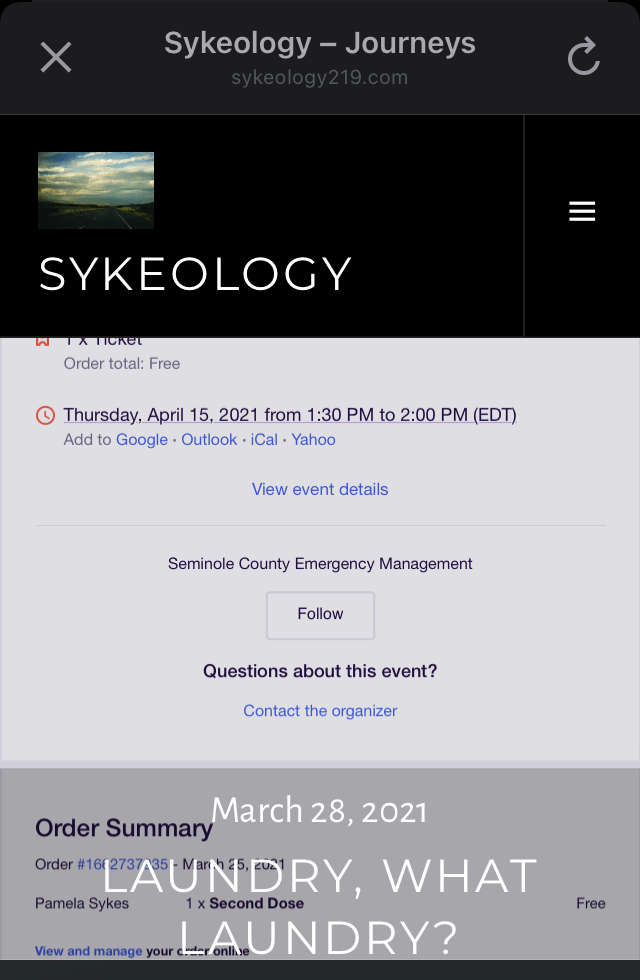
Task: Open the Laundry, What Laundry? post title
Action: pyautogui.click(x=320, y=906)
